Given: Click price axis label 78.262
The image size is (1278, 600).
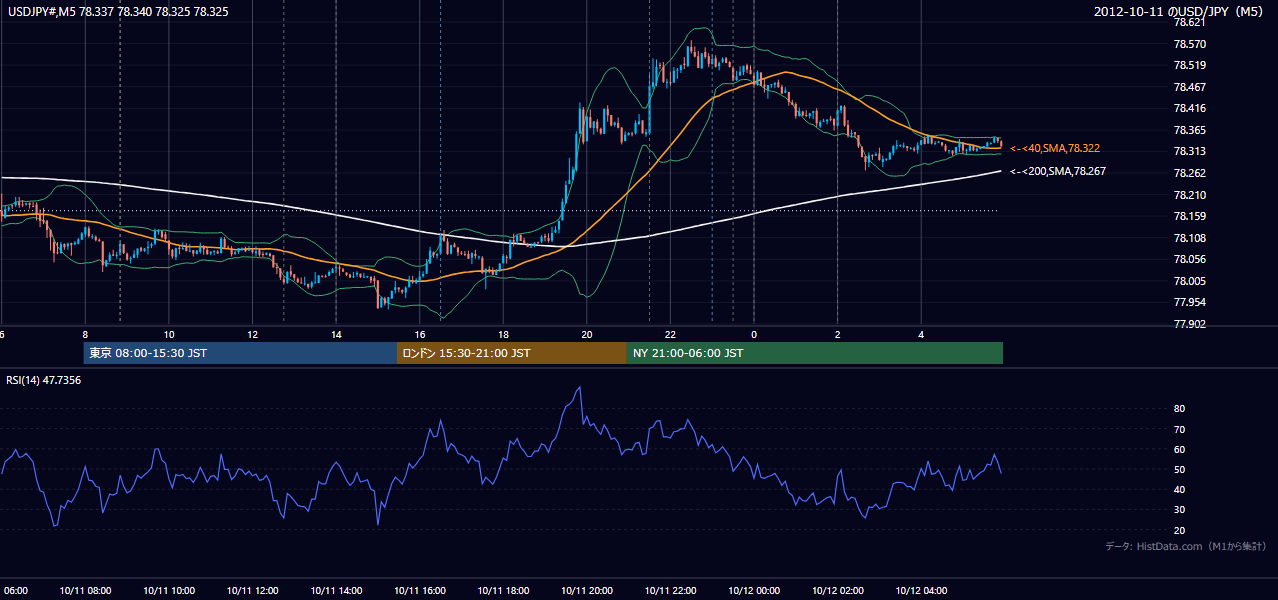Looking at the screenshot, I should pyautogui.click(x=1189, y=173).
